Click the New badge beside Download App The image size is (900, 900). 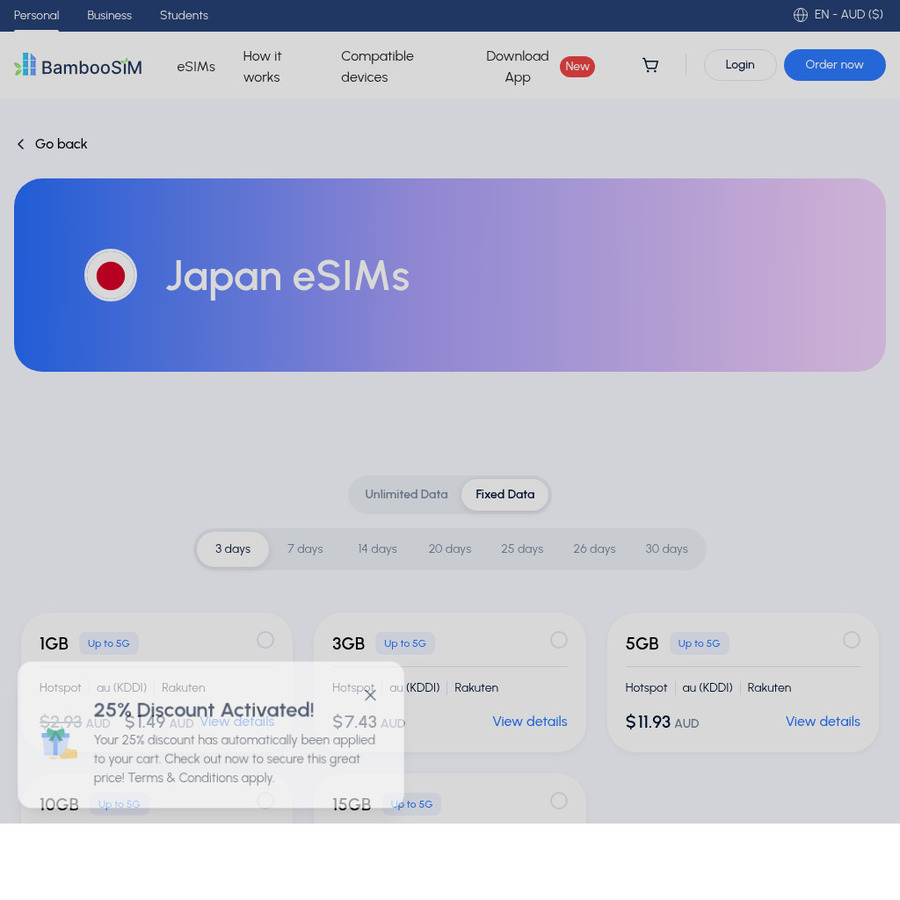(577, 67)
